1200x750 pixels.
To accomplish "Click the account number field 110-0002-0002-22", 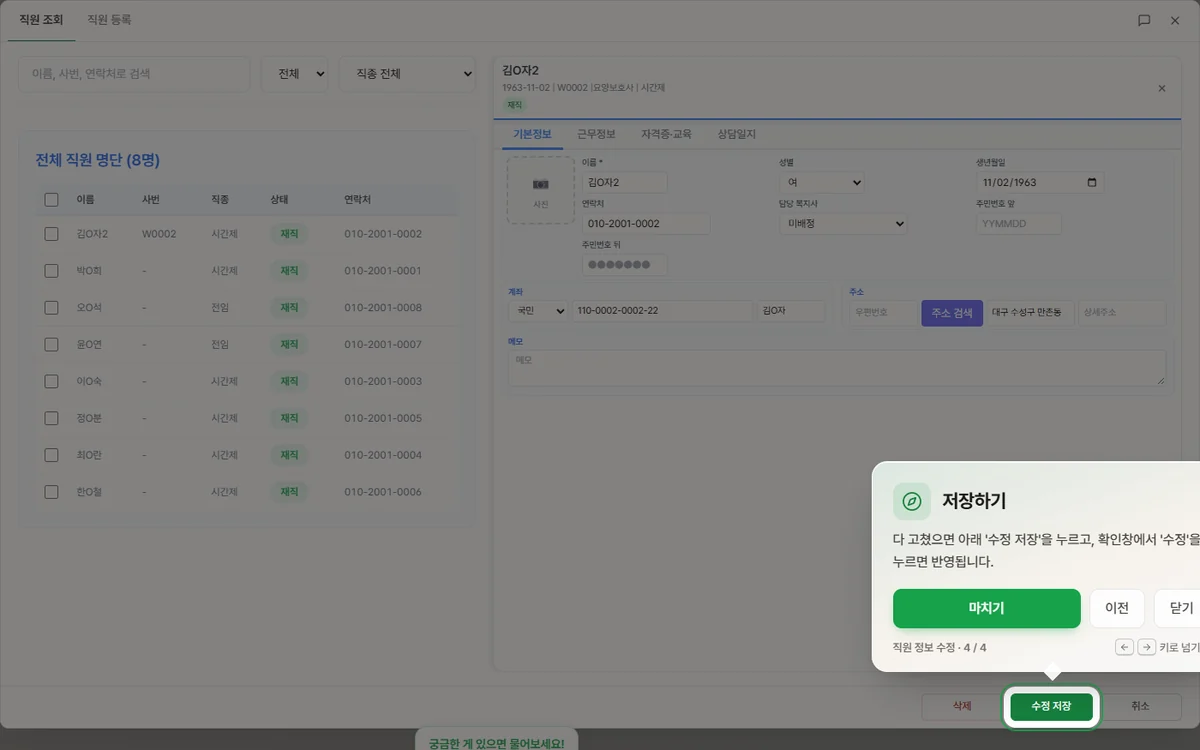I will [x=662, y=311].
